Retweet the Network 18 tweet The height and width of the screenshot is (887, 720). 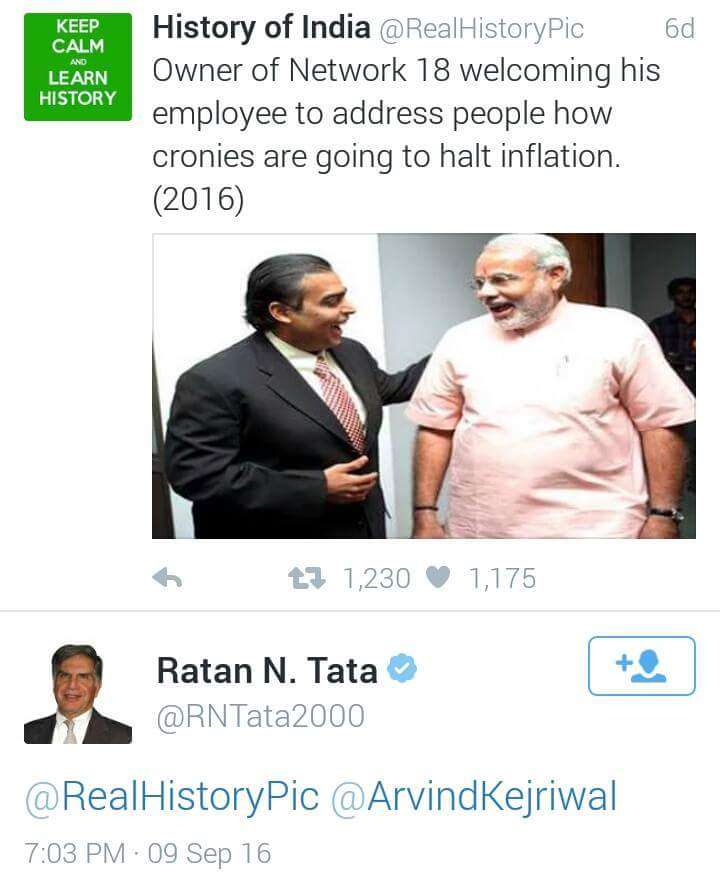click(307, 579)
